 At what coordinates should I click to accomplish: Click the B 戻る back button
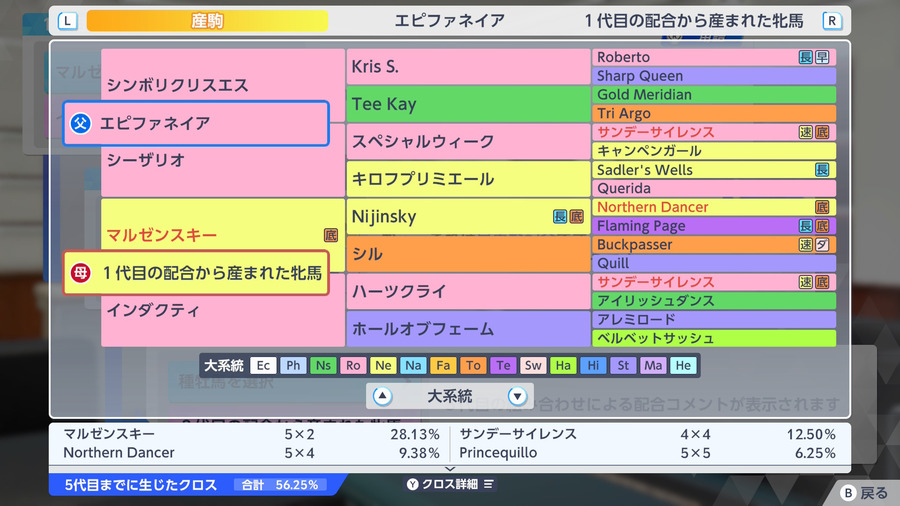[864, 493]
